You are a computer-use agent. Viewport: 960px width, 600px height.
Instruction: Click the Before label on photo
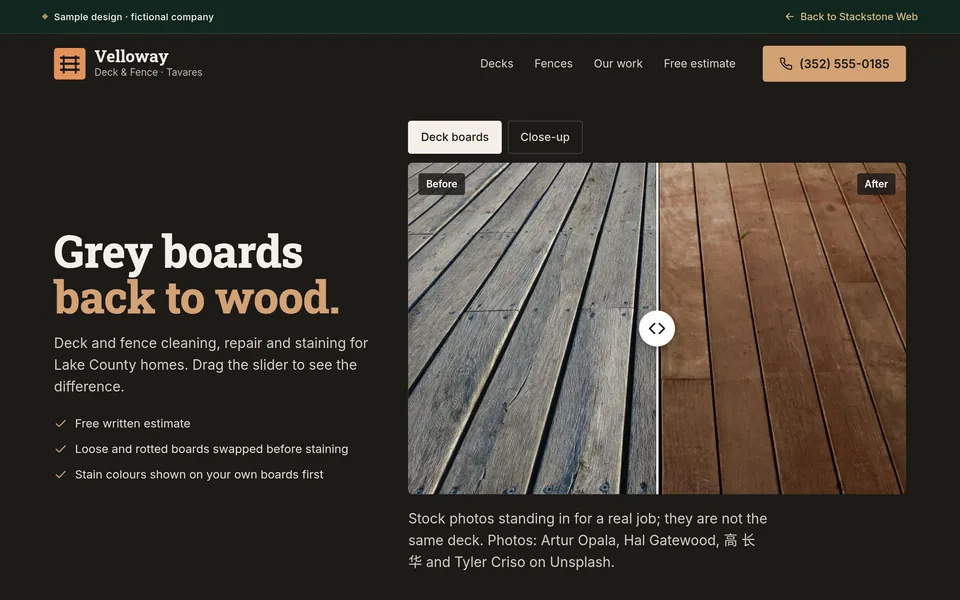pyautogui.click(x=441, y=184)
